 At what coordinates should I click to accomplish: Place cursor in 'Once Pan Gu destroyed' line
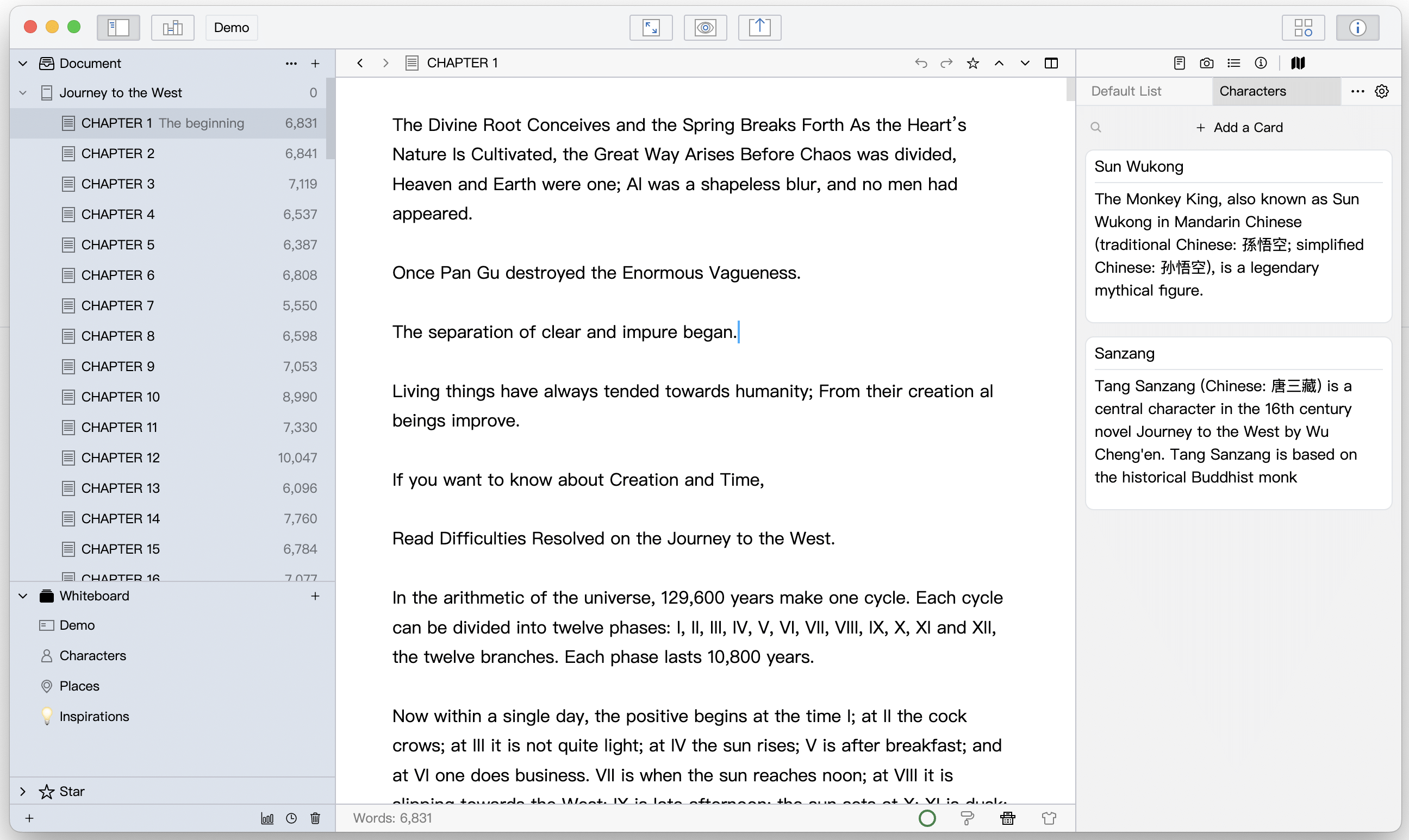tap(596, 273)
